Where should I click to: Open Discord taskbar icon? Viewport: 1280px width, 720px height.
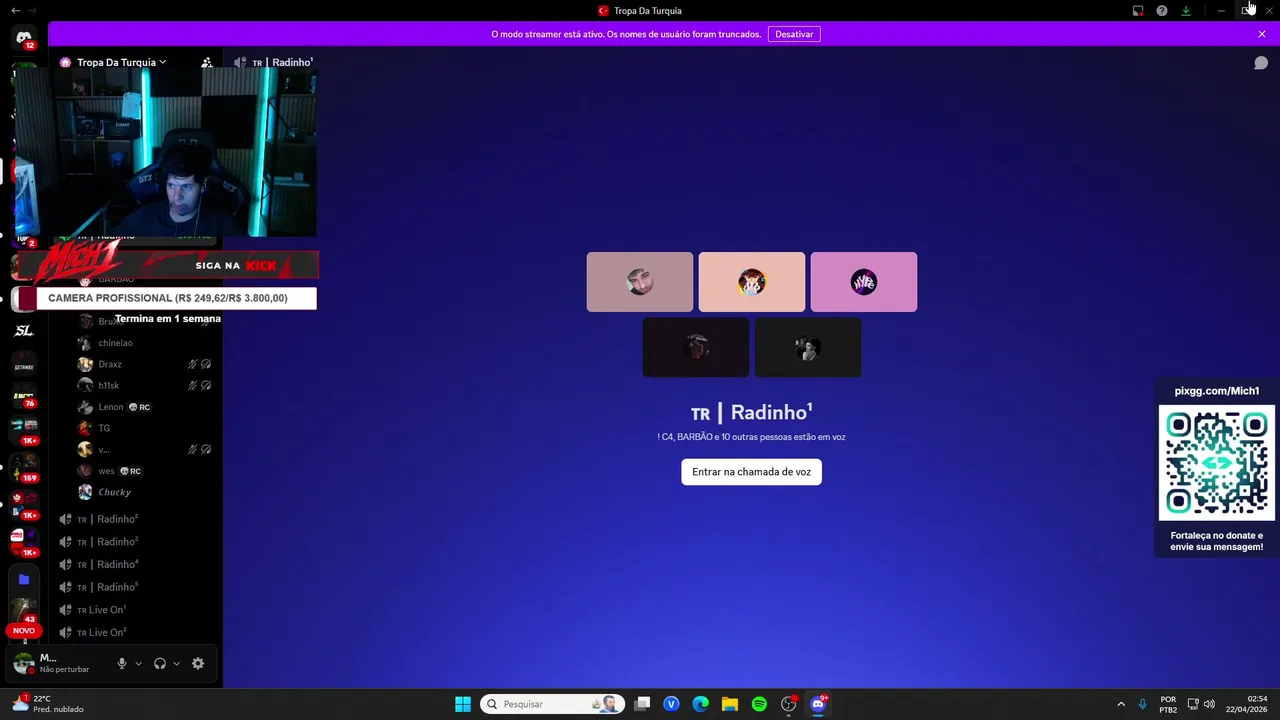(x=818, y=704)
